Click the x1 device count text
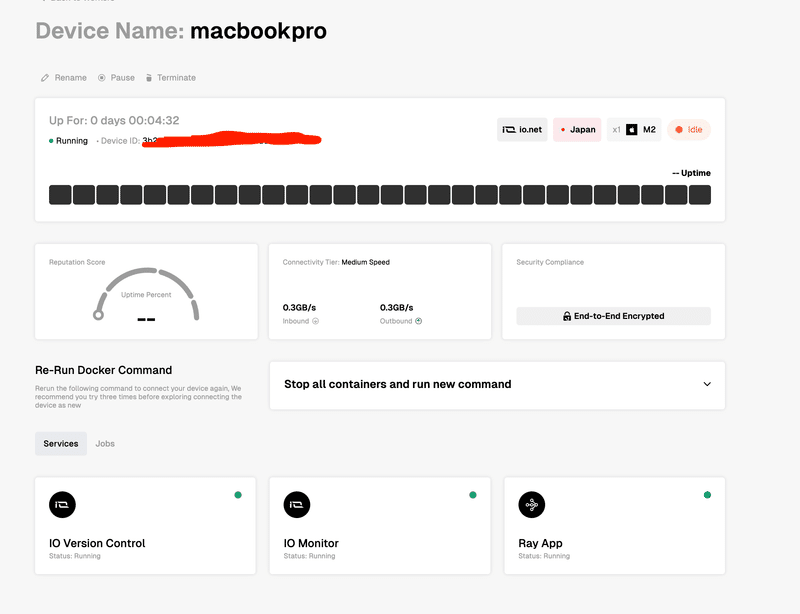 (616, 130)
